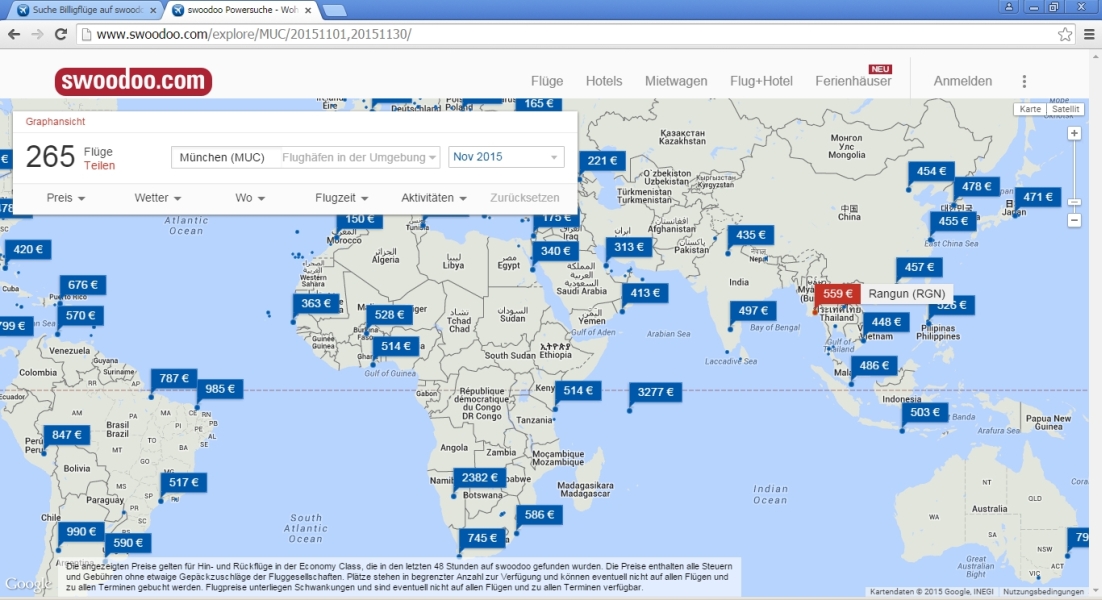Screen dimensions: 1102x600
Task: Click the 457 € price marker
Action: tap(919, 268)
